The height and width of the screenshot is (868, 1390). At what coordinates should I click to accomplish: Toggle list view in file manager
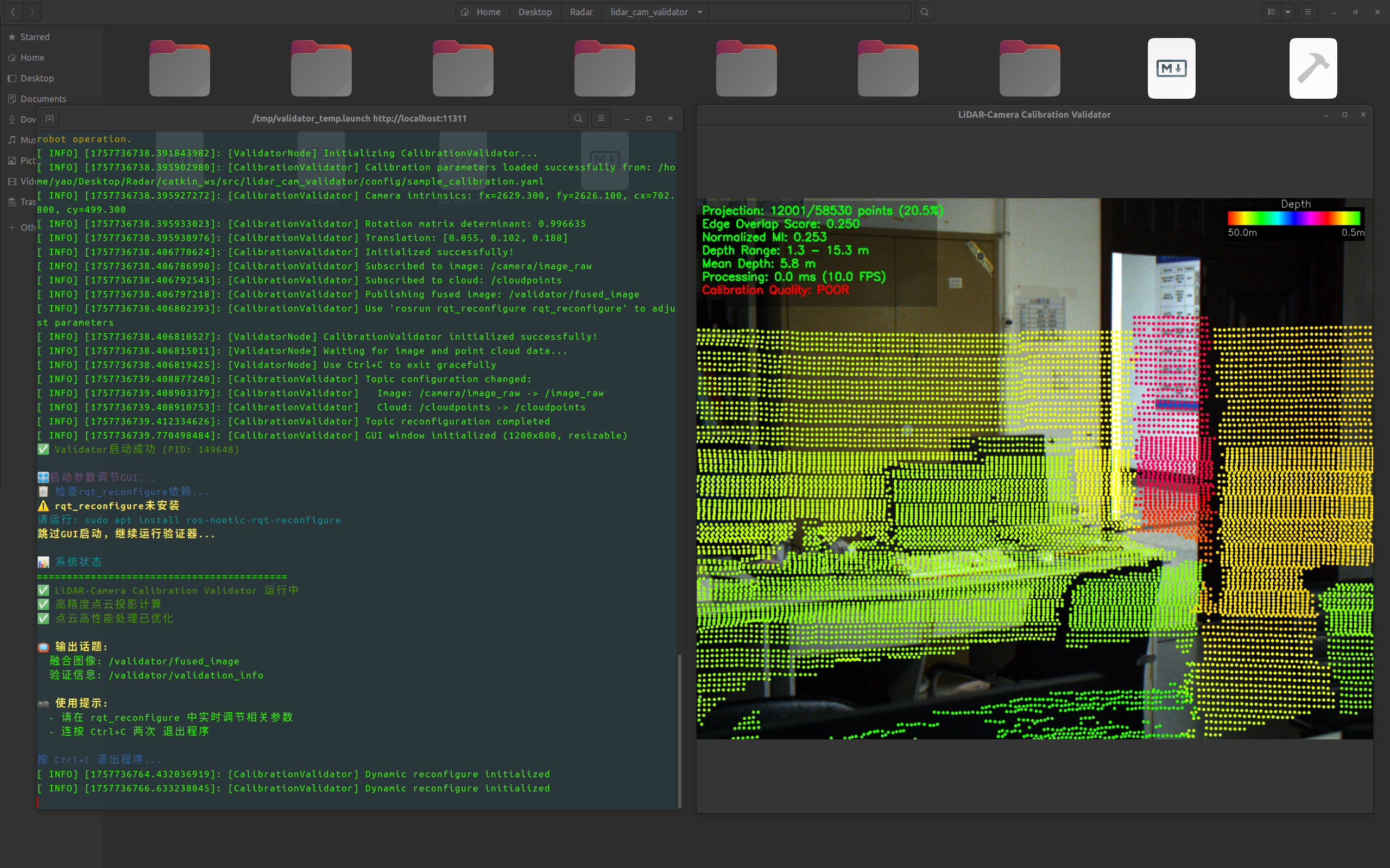tap(1272, 12)
